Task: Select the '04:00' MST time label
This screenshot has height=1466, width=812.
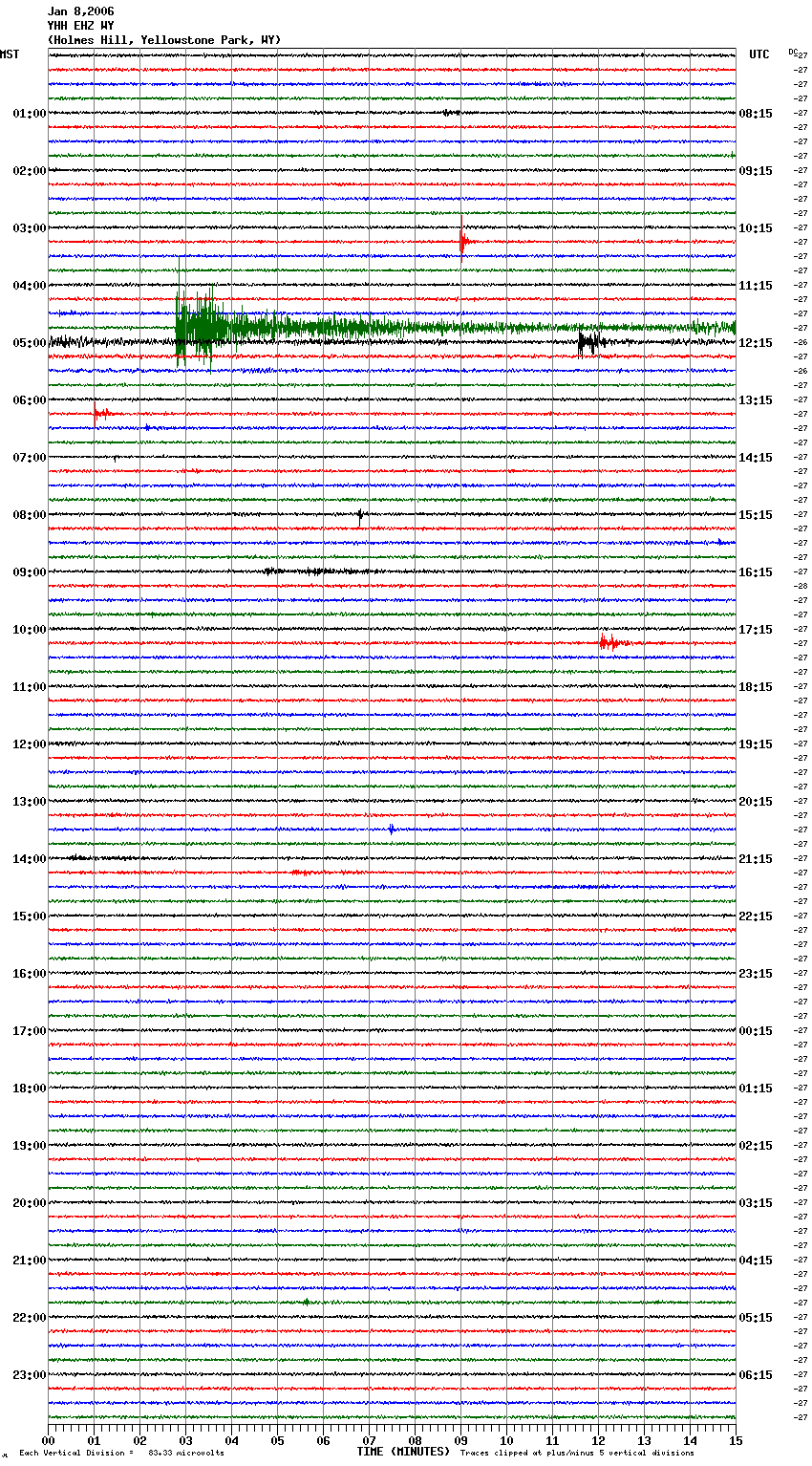Action: click(x=30, y=286)
